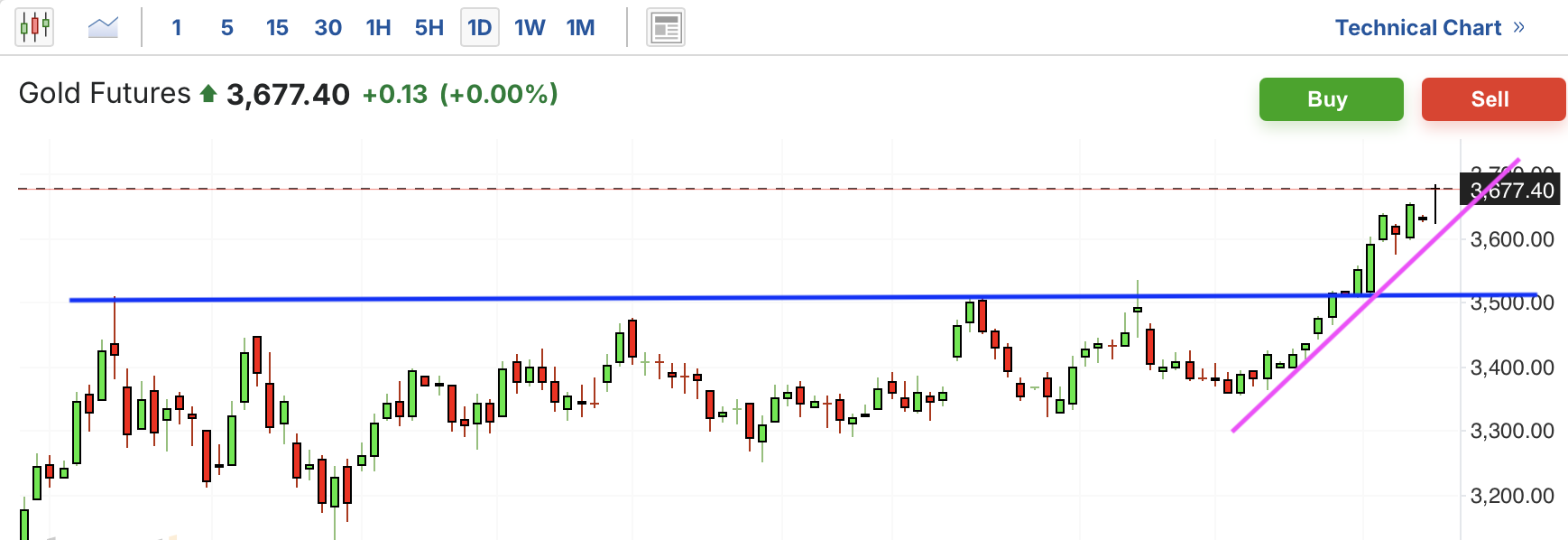Click the +0.13 price change value
The image size is (1568, 540).
(394, 94)
